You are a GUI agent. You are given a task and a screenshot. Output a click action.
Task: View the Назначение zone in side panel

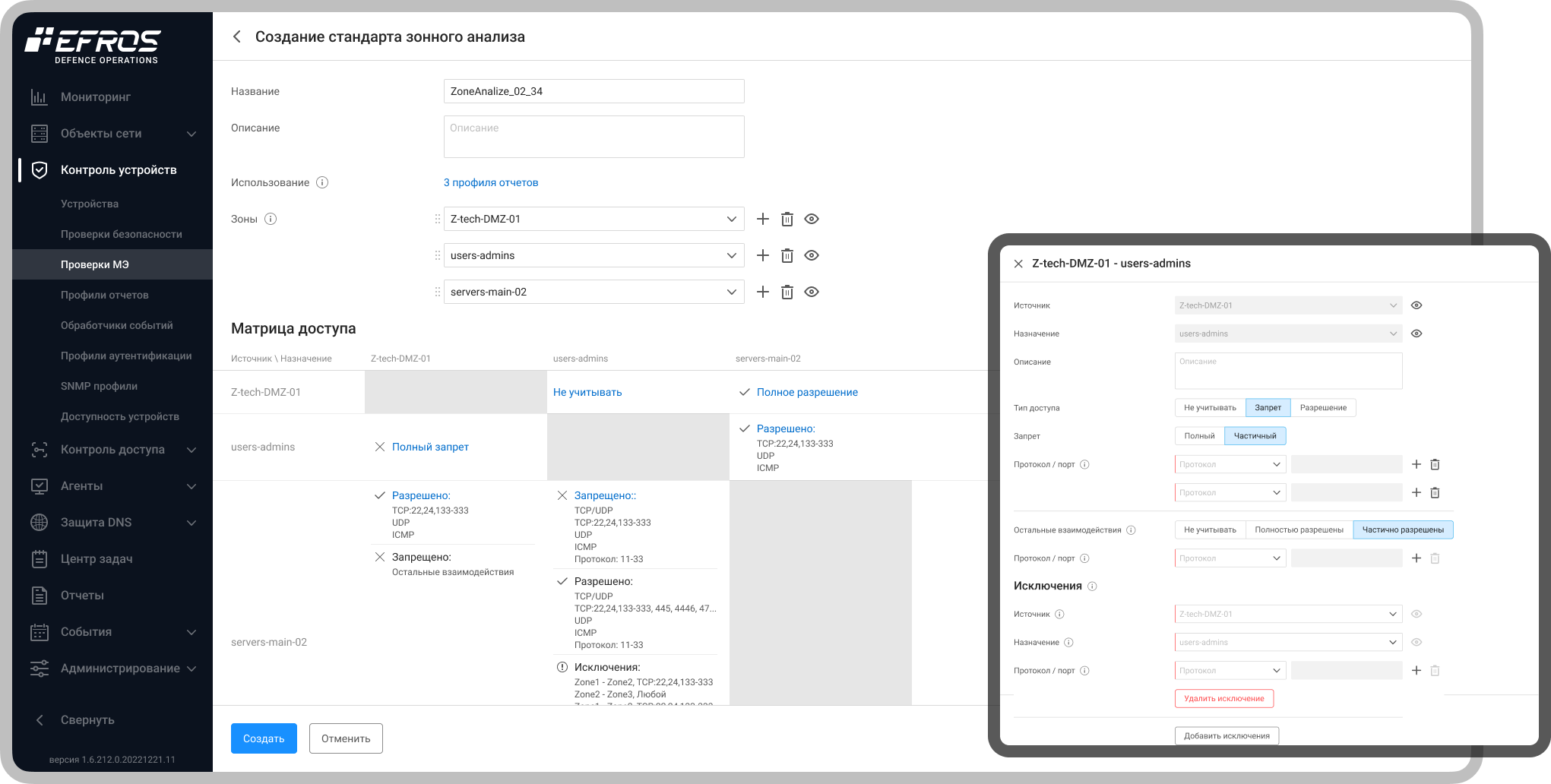point(1416,334)
